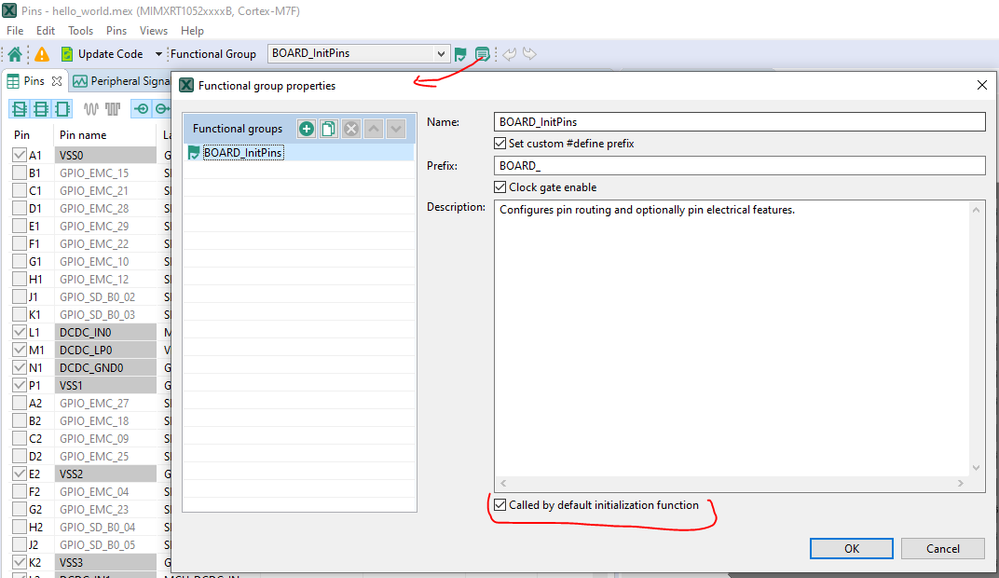Toggle checkbox for pin E2 VSS2

[19, 474]
